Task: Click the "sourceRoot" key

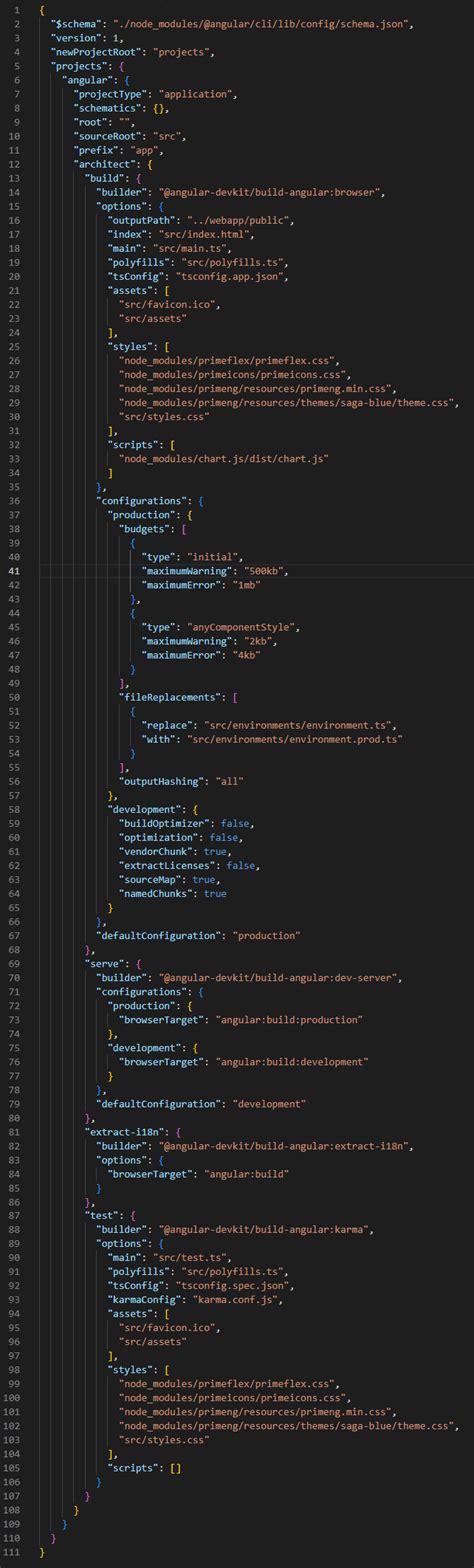Action: pyautogui.click(x=108, y=136)
